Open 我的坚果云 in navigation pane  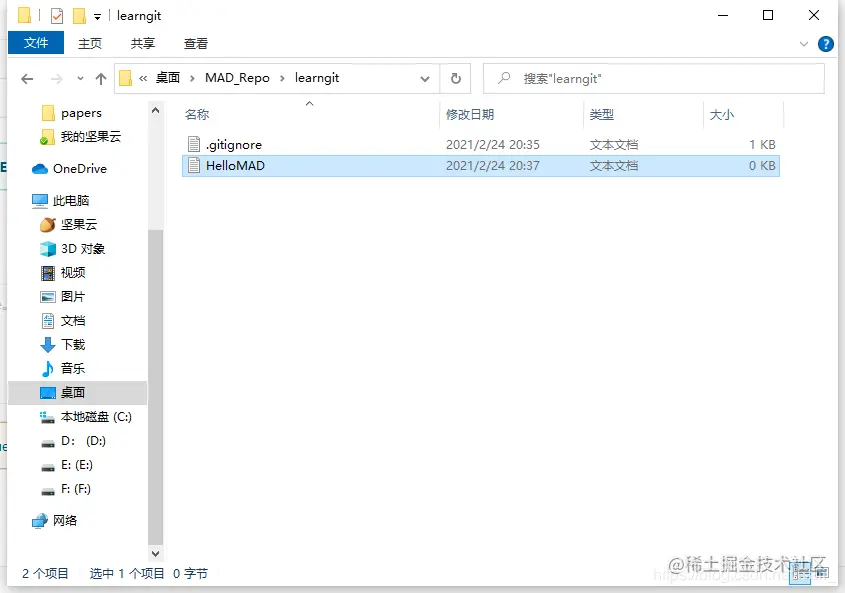click(x=91, y=137)
